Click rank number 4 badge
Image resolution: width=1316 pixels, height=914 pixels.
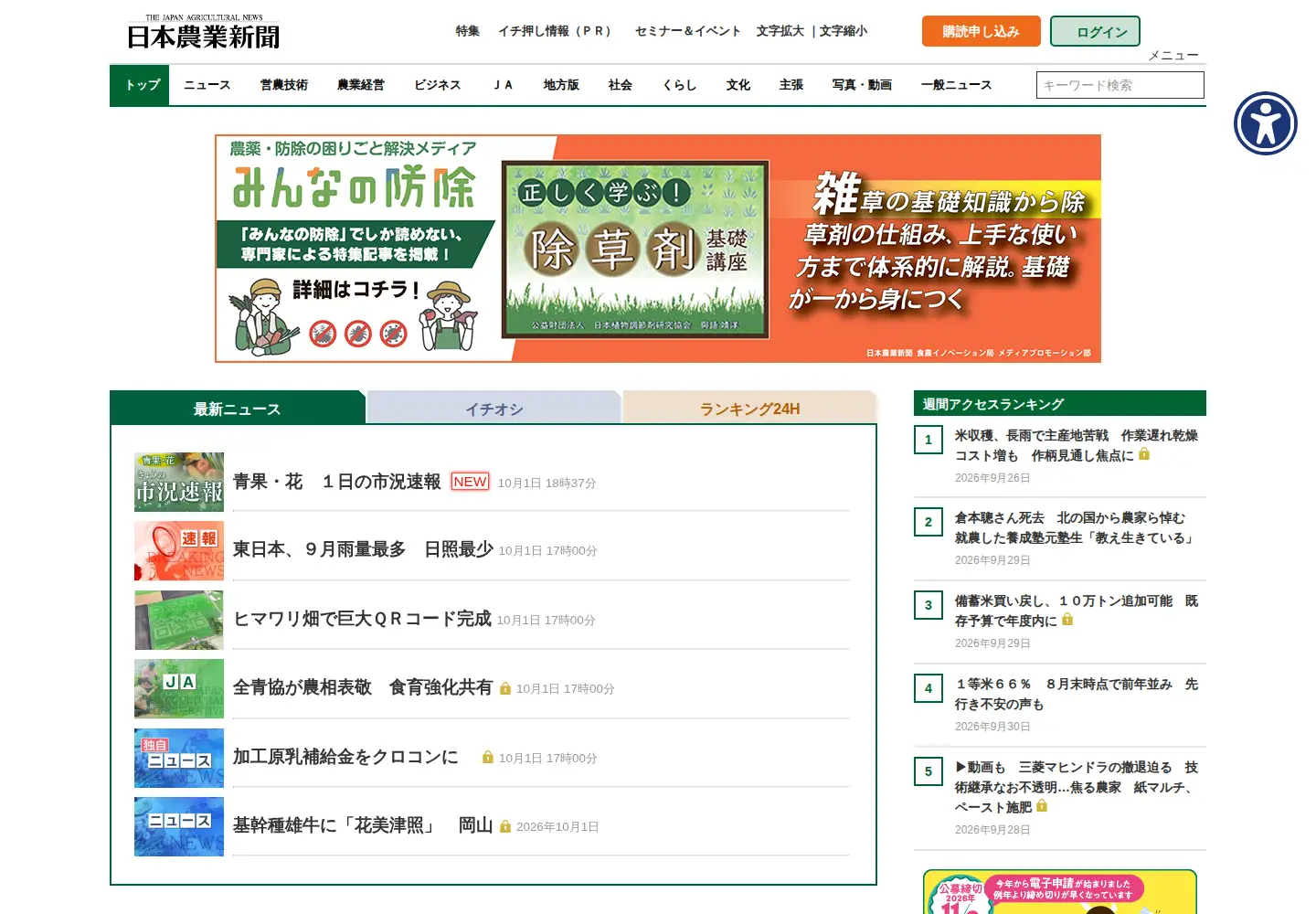(x=929, y=688)
